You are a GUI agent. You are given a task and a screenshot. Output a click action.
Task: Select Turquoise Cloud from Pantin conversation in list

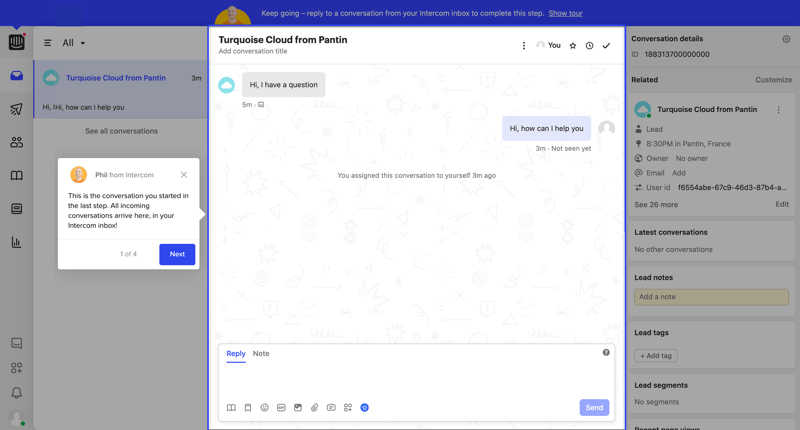(121, 90)
